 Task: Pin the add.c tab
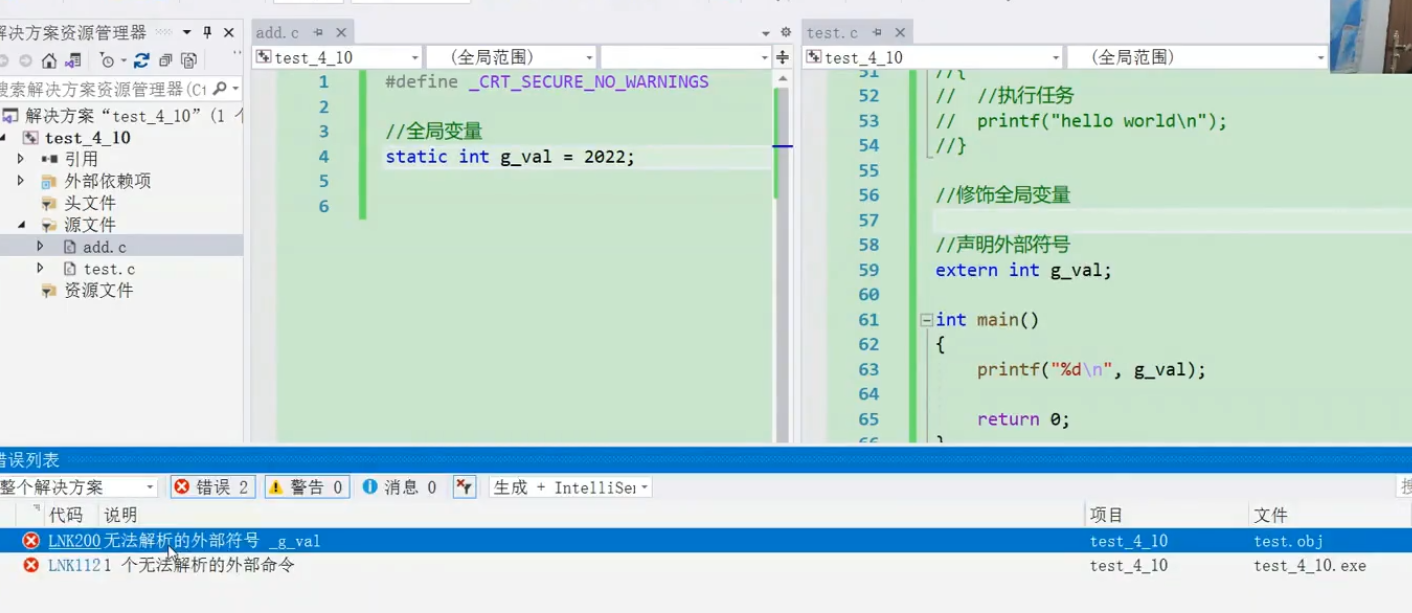click(318, 33)
